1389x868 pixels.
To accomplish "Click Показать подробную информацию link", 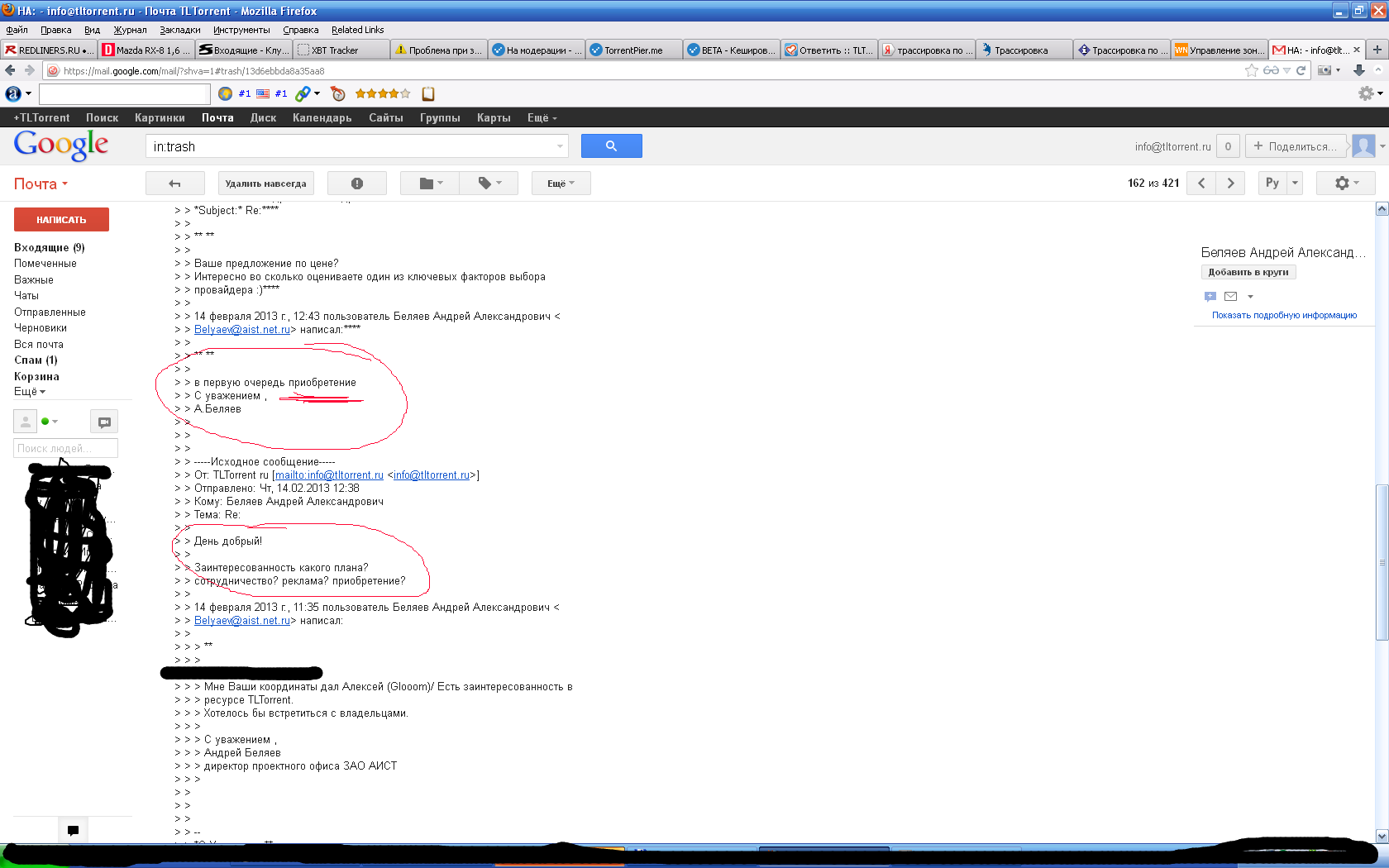I will click(x=1284, y=315).
